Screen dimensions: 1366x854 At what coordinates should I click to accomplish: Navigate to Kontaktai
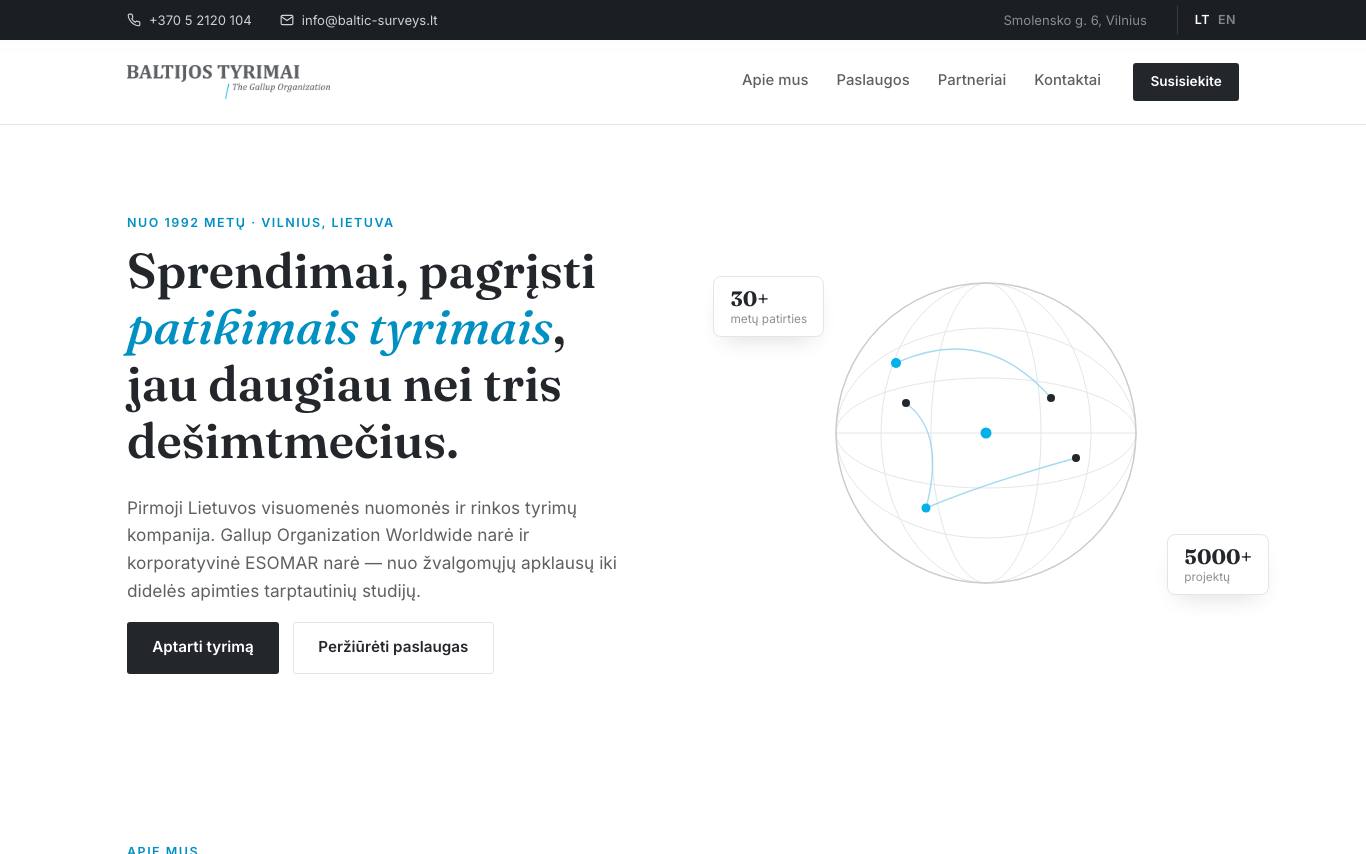pyautogui.click(x=1067, y=80)
